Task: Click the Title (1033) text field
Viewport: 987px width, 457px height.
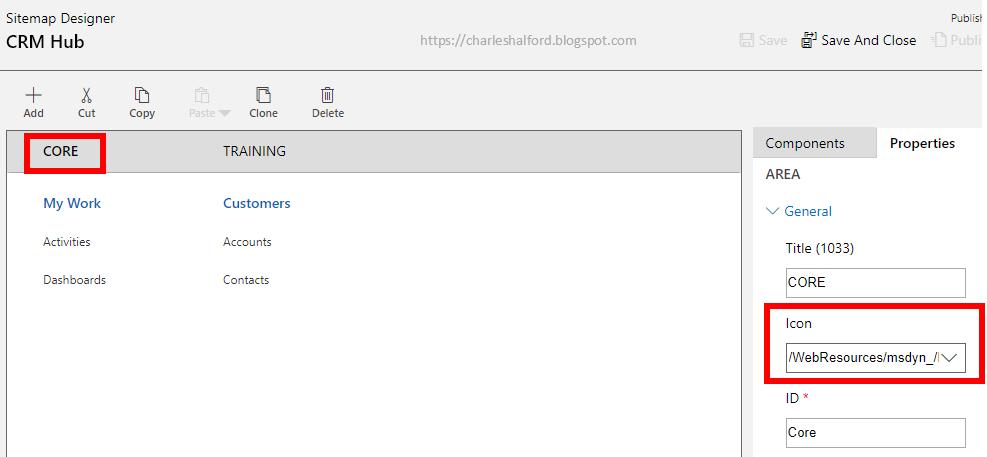Action: coord(875,282)
